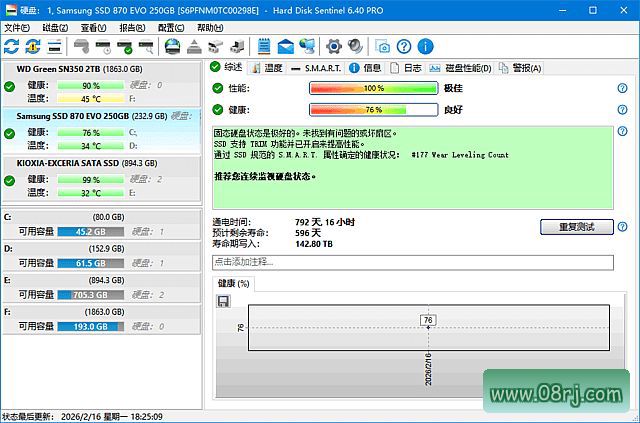
Task: Click the blue report notepad toolbar icon
Action: pyautogui.click(x=265, y=47)
